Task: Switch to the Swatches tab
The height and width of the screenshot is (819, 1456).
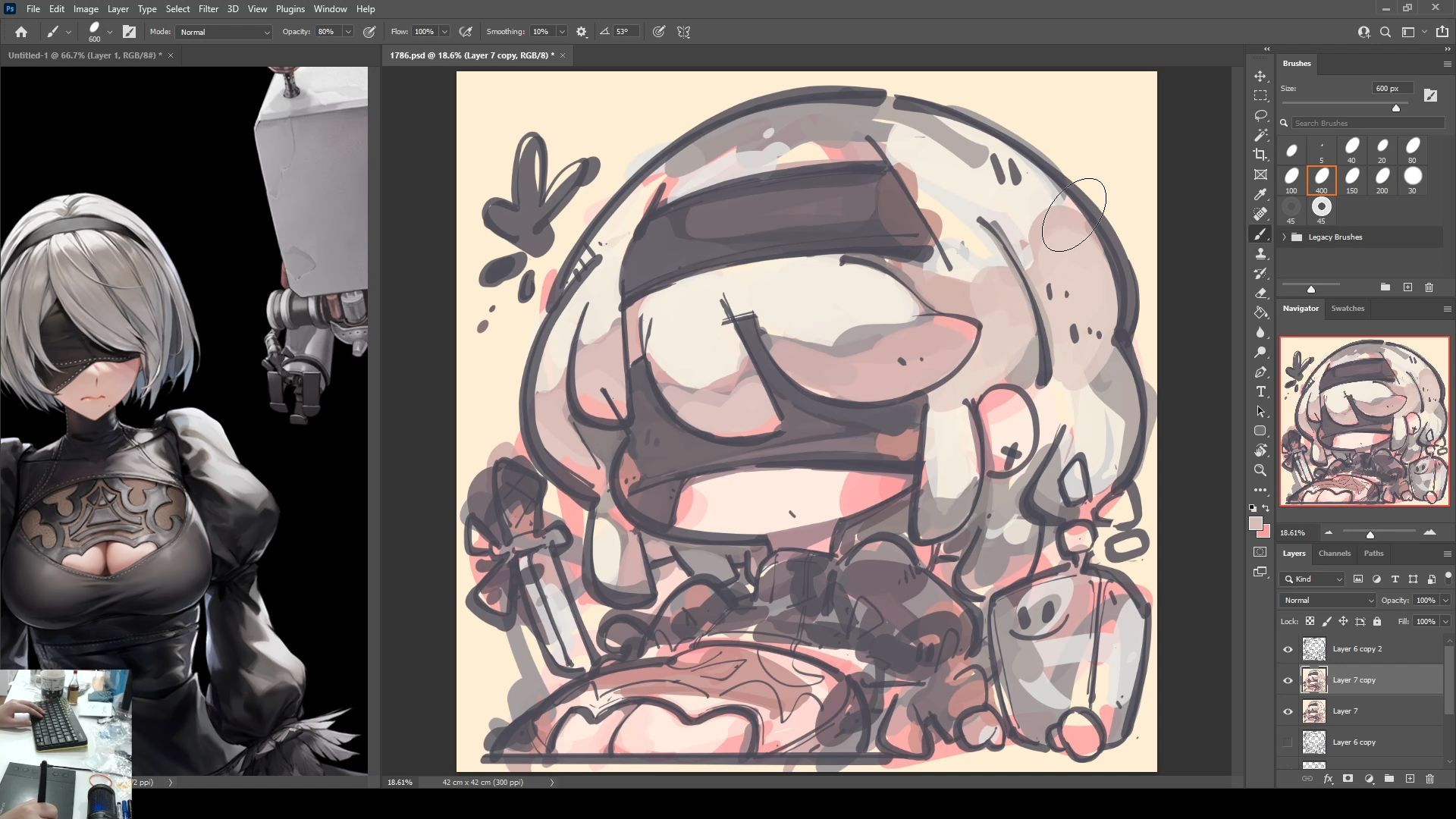Action: click(x=1348, y=309)
